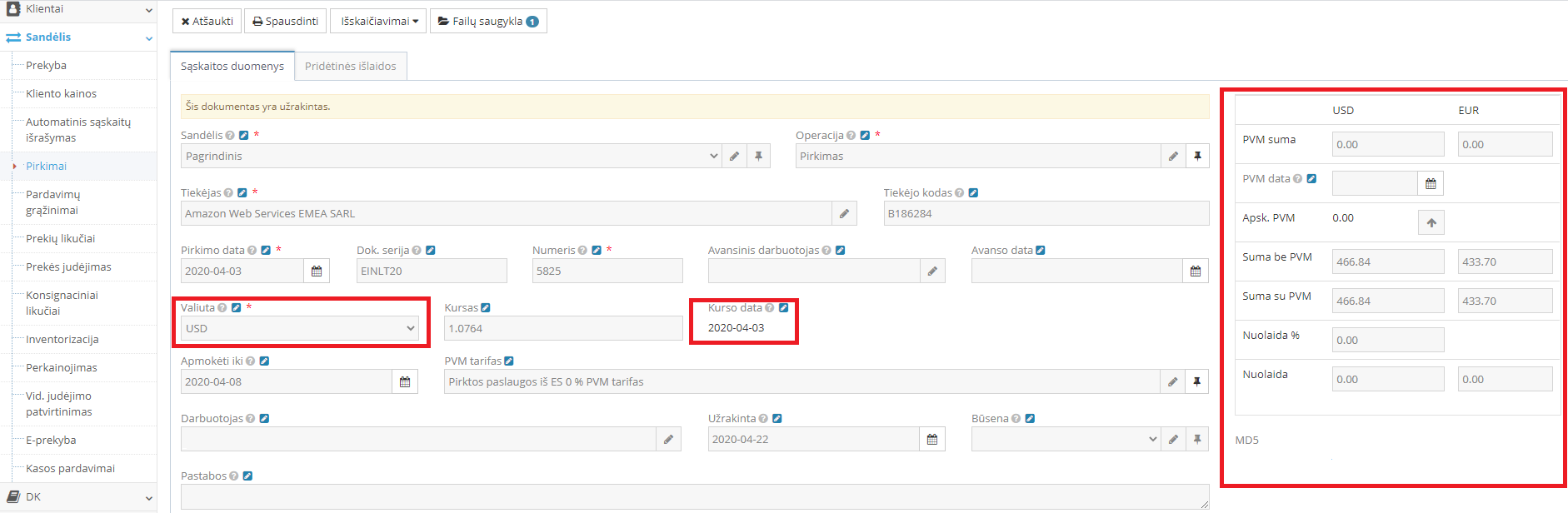
Task: Click the pin icon beside Operacija field
Action: [1197, 157]
